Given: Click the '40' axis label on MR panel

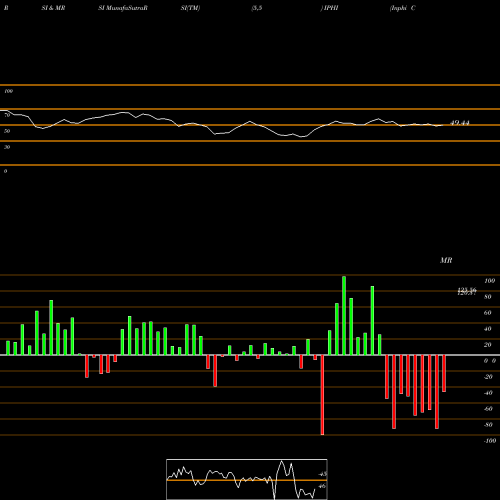Looking at the screenshot, I should point(488,329).
